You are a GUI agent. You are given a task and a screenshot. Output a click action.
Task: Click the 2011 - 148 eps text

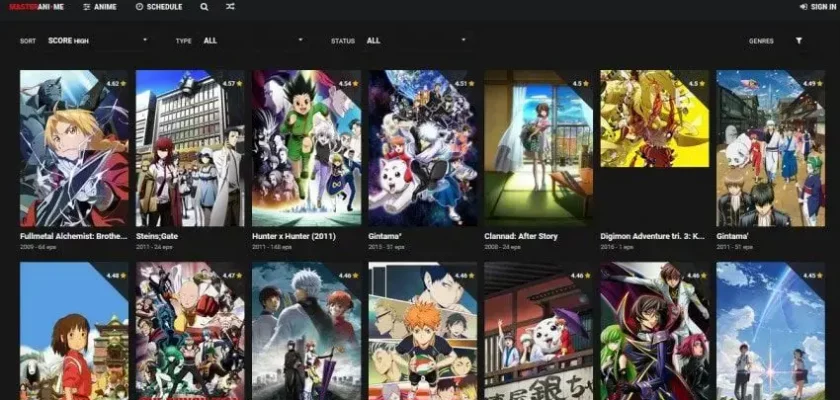tap(272, 247)
